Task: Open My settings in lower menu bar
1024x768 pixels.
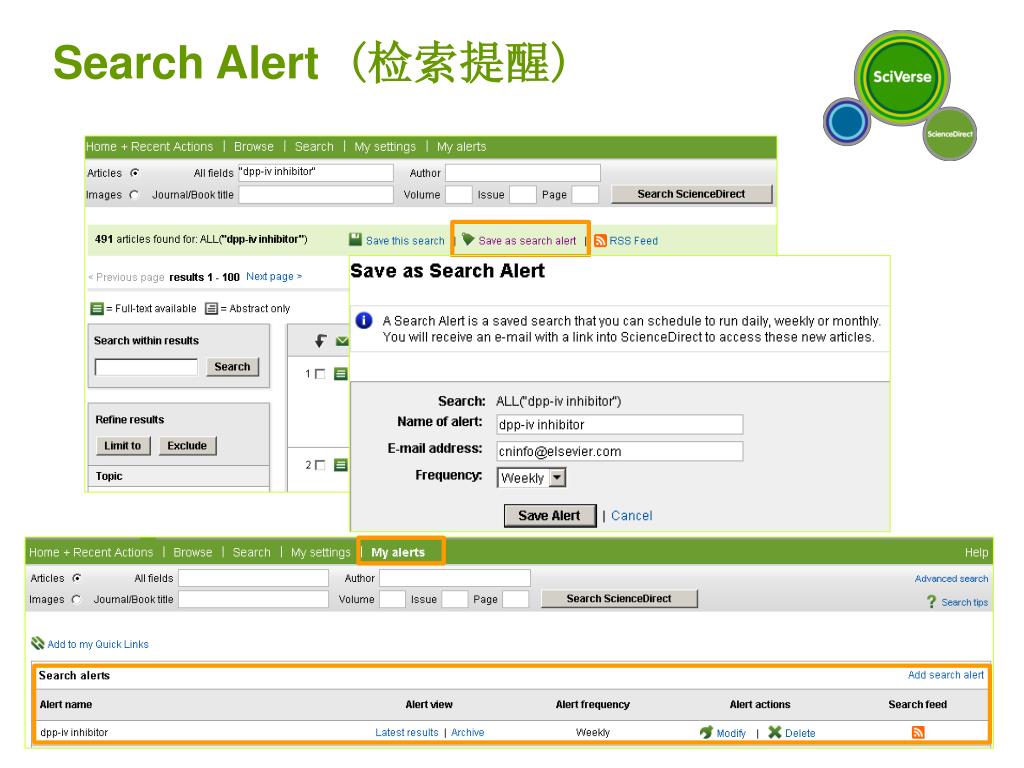Action: click(321, 552)
